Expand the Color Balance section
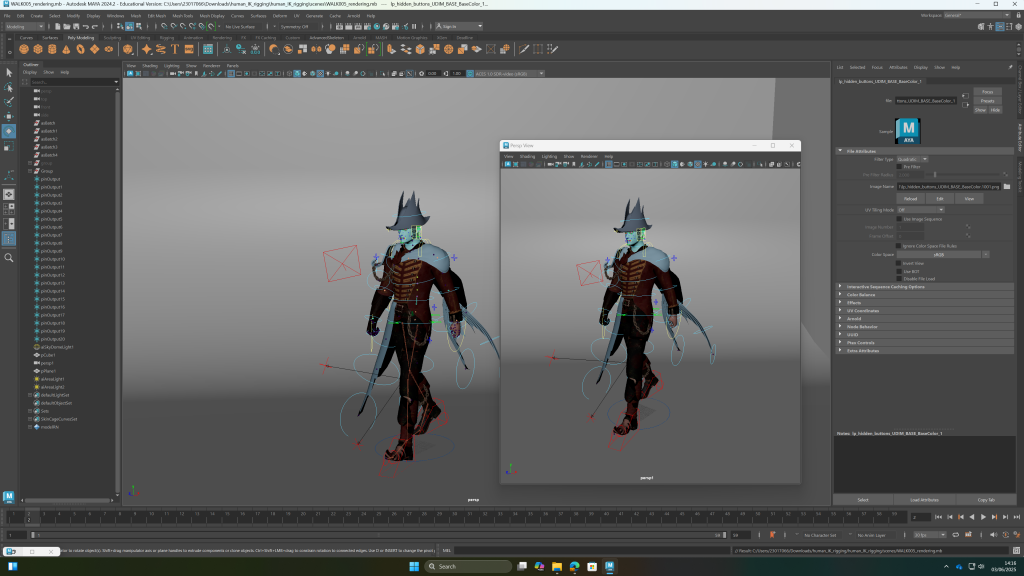Screen dimensions: 1024x576 tap(860, 295)
